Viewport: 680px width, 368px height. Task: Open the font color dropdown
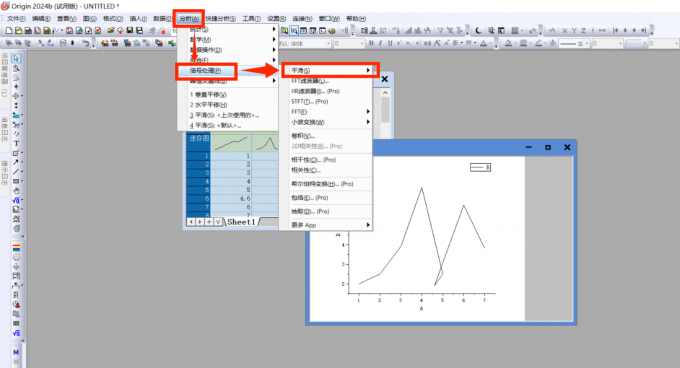[x=484, y=43]
